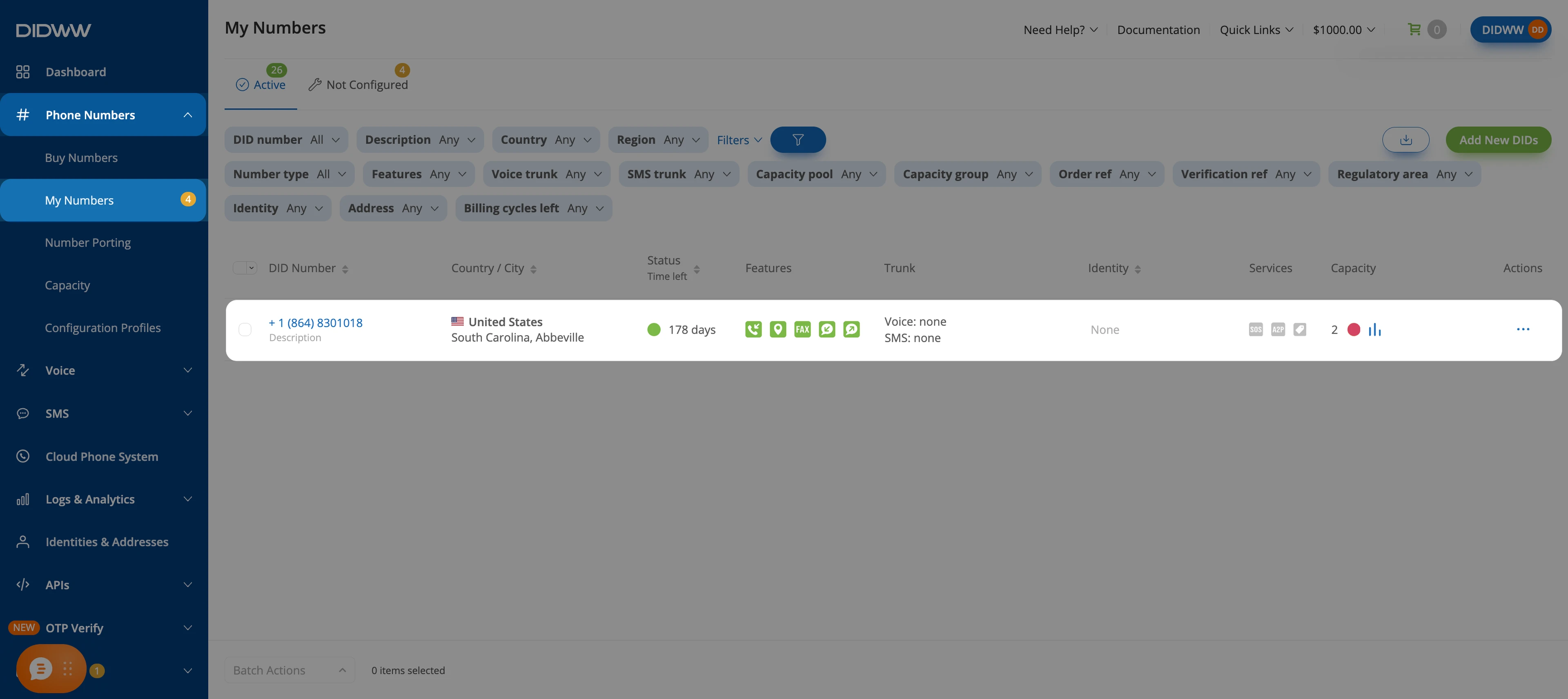Image resolution: width=1568 pixels, height=699 pixels.
Task: Open the Capacity pool filter dropdown
Action: click(x=816, y=174)
